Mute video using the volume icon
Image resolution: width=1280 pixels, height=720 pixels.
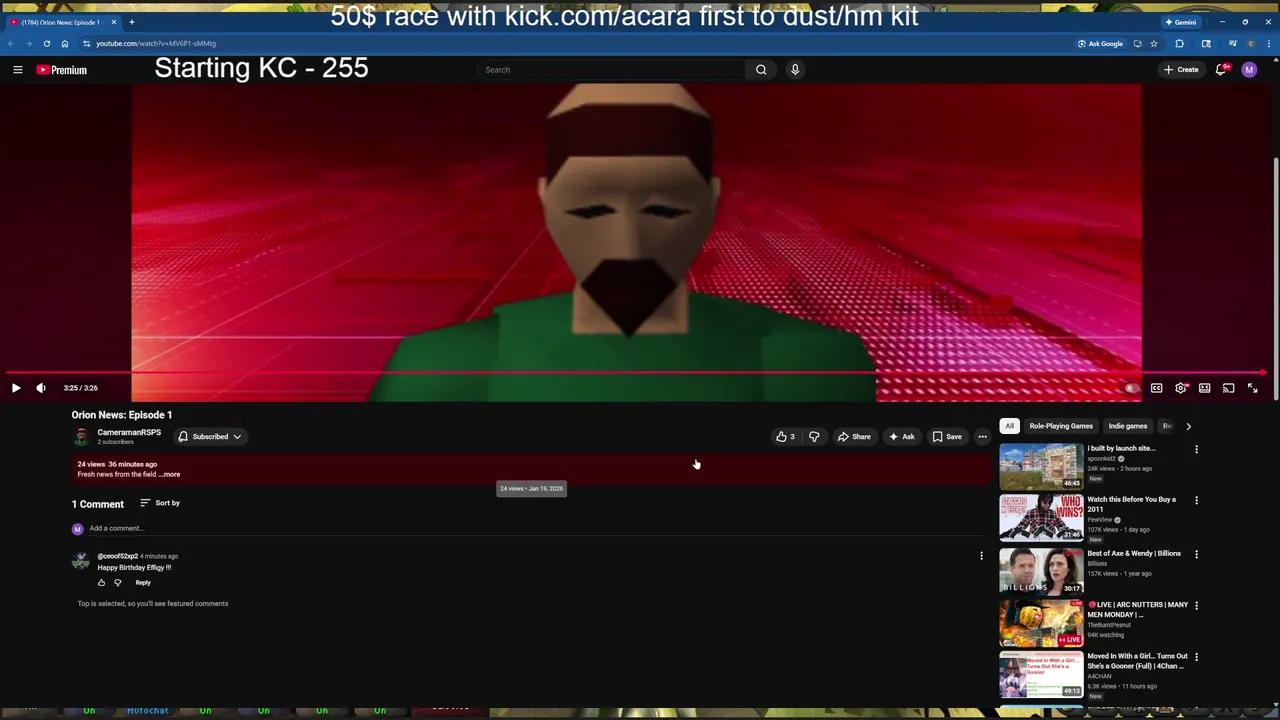click(41, 388)
